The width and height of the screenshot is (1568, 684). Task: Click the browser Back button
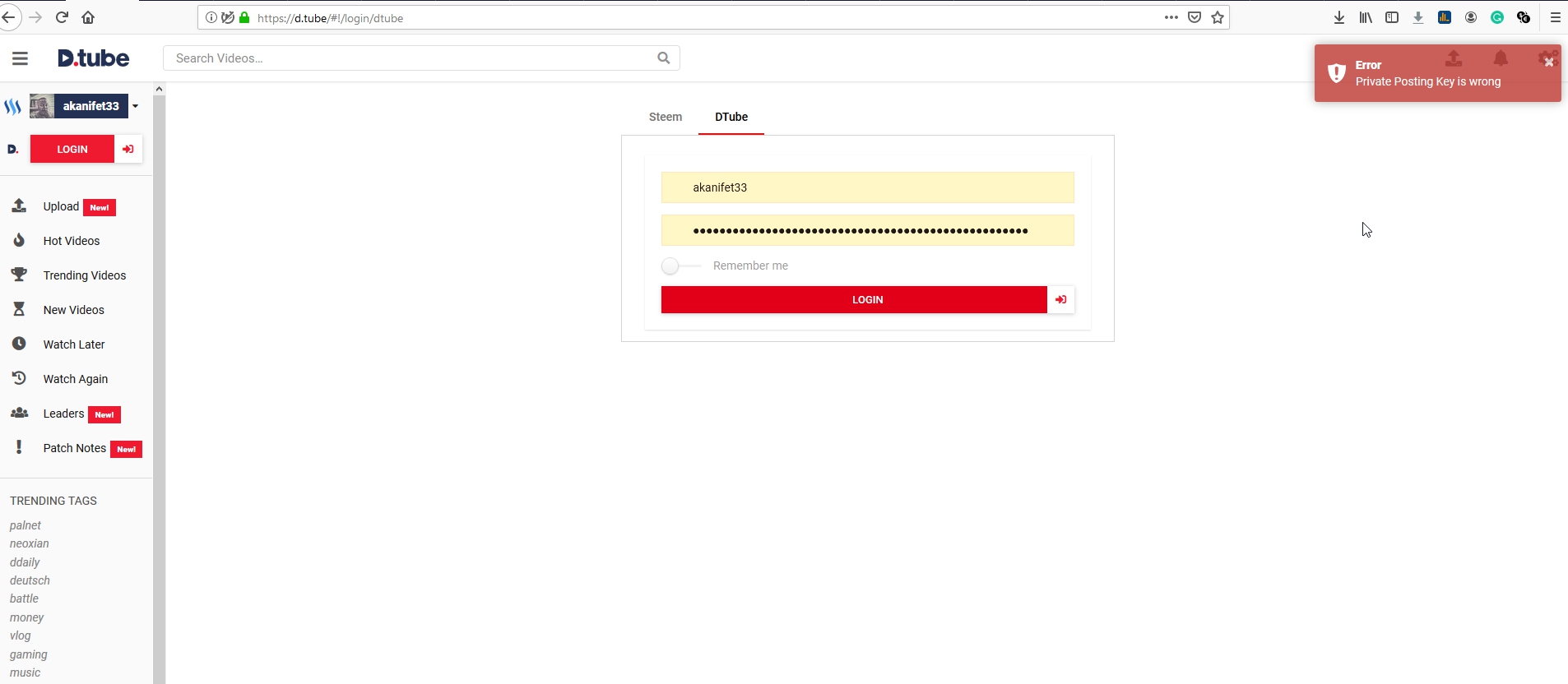pyautogui.click(x=10, y=17)
